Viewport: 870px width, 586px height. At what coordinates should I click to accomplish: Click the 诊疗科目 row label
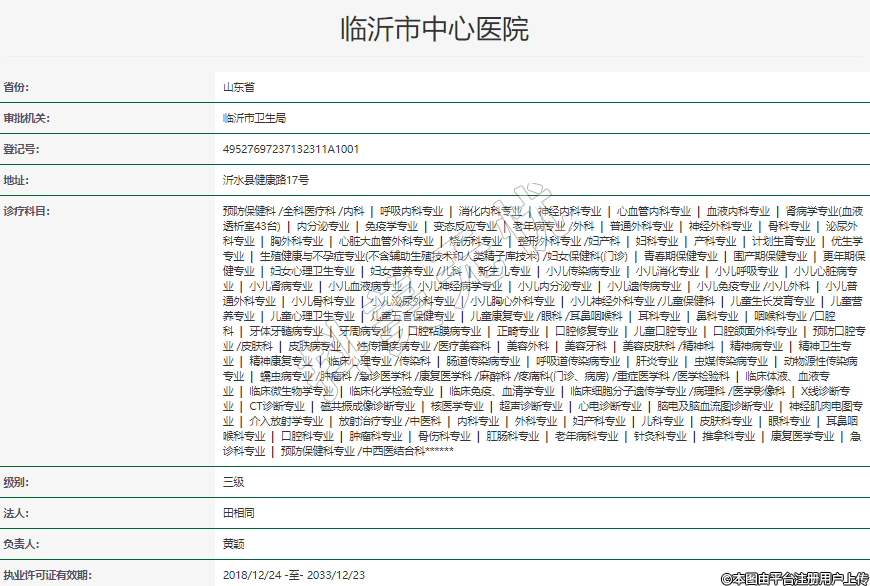tap(26, 211)
